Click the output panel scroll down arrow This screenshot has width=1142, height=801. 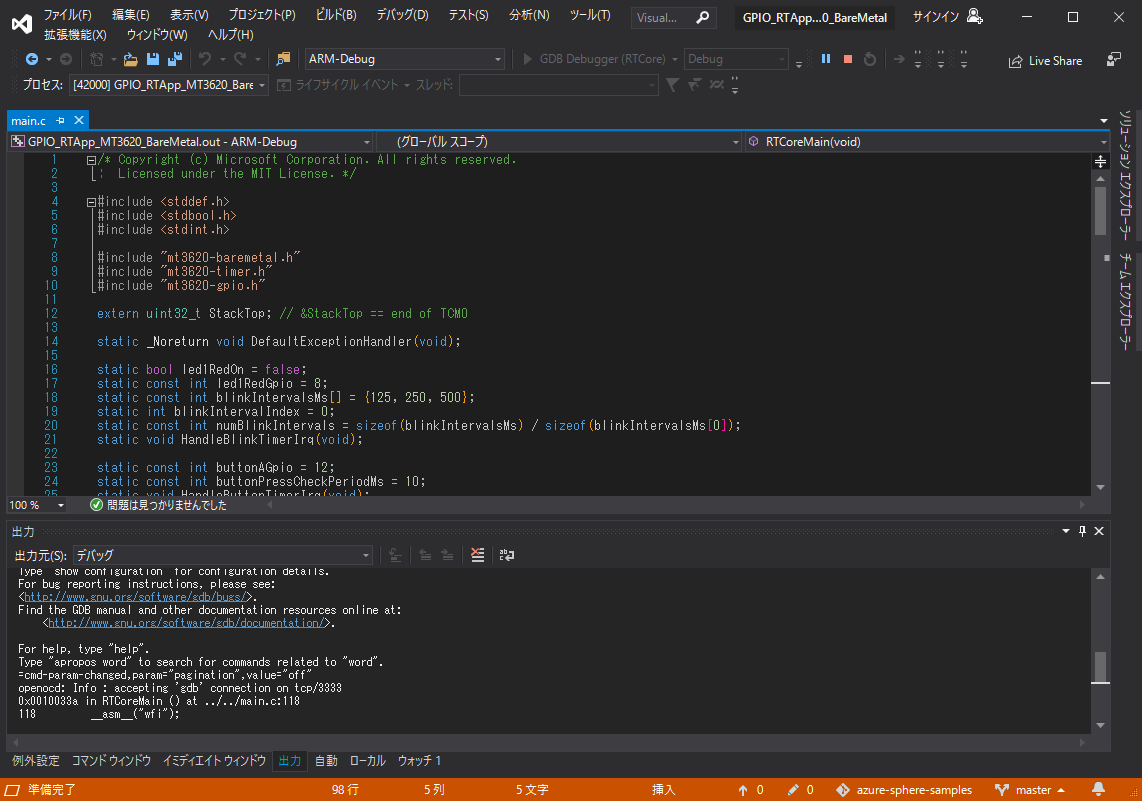coord(1100,725)
